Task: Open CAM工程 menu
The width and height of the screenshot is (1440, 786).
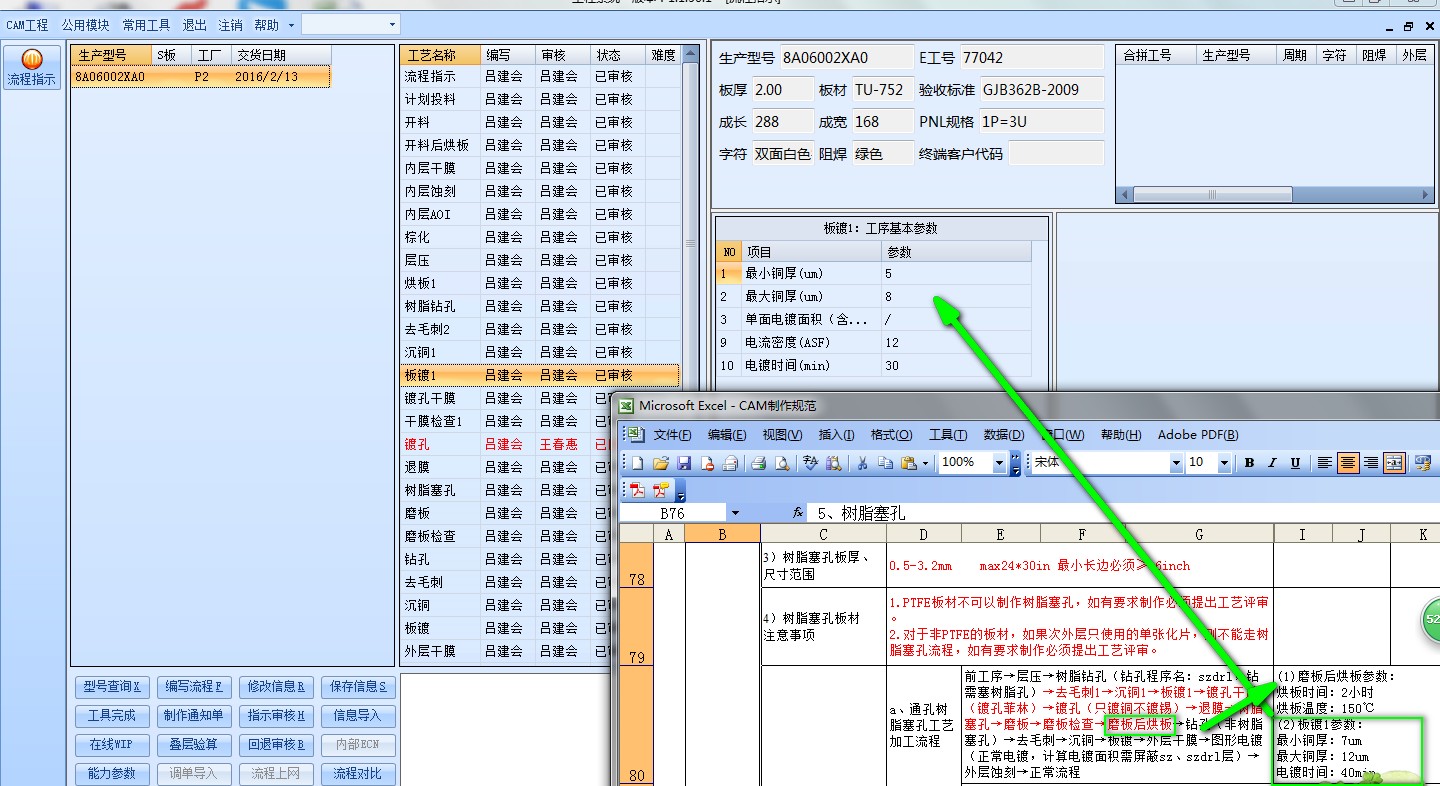Action: 27,25
